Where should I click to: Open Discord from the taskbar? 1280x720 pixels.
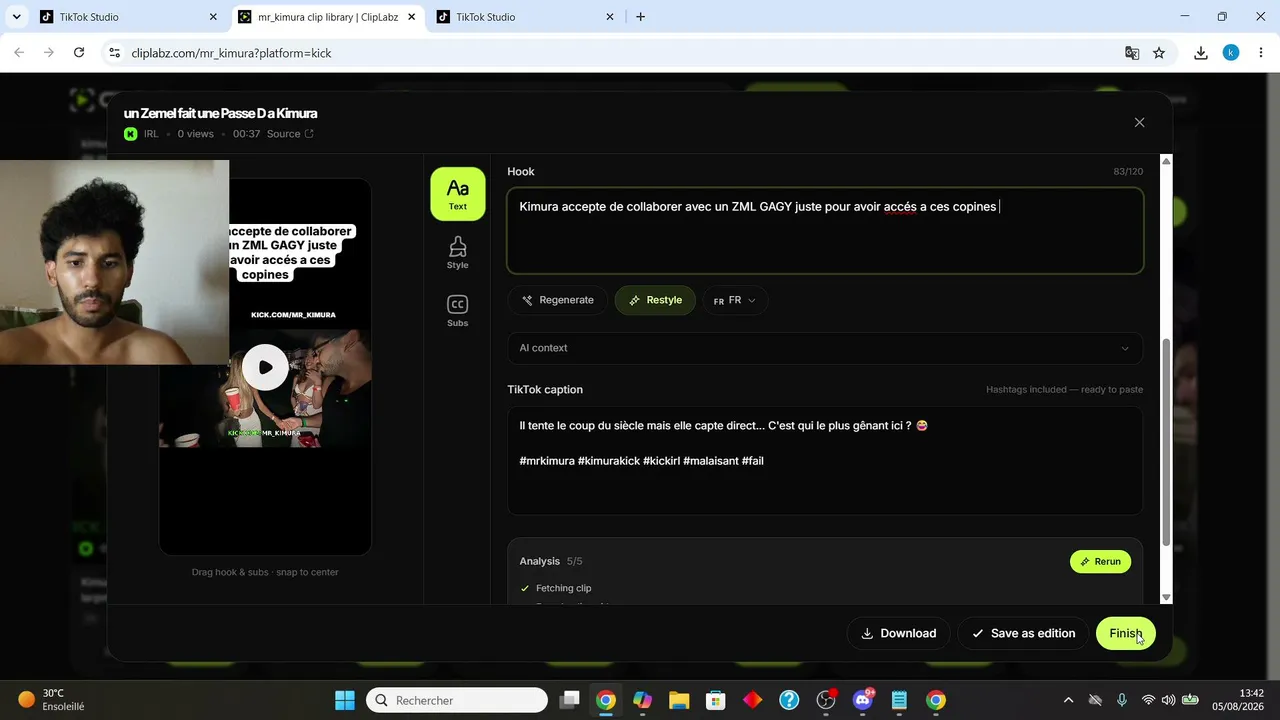[x=863, y=700]
